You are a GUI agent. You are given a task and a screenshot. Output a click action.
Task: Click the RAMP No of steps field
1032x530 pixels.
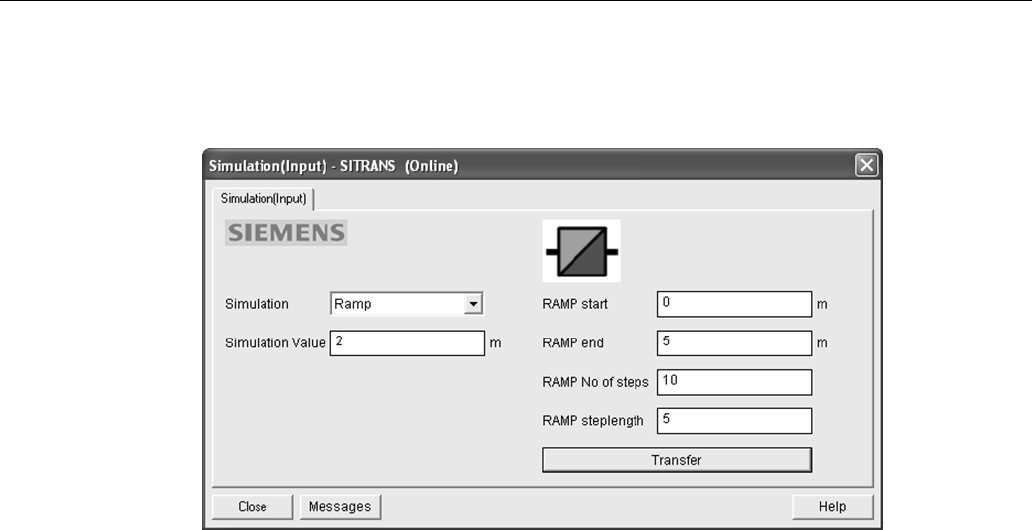tap(734, 382)
